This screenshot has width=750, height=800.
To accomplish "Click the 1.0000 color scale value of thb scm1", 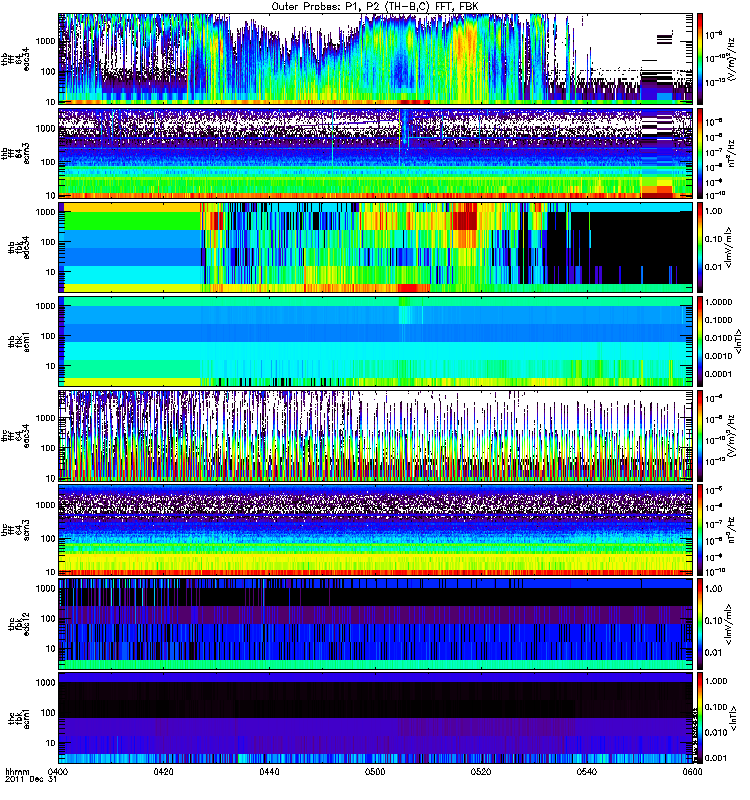I will 718,302.
